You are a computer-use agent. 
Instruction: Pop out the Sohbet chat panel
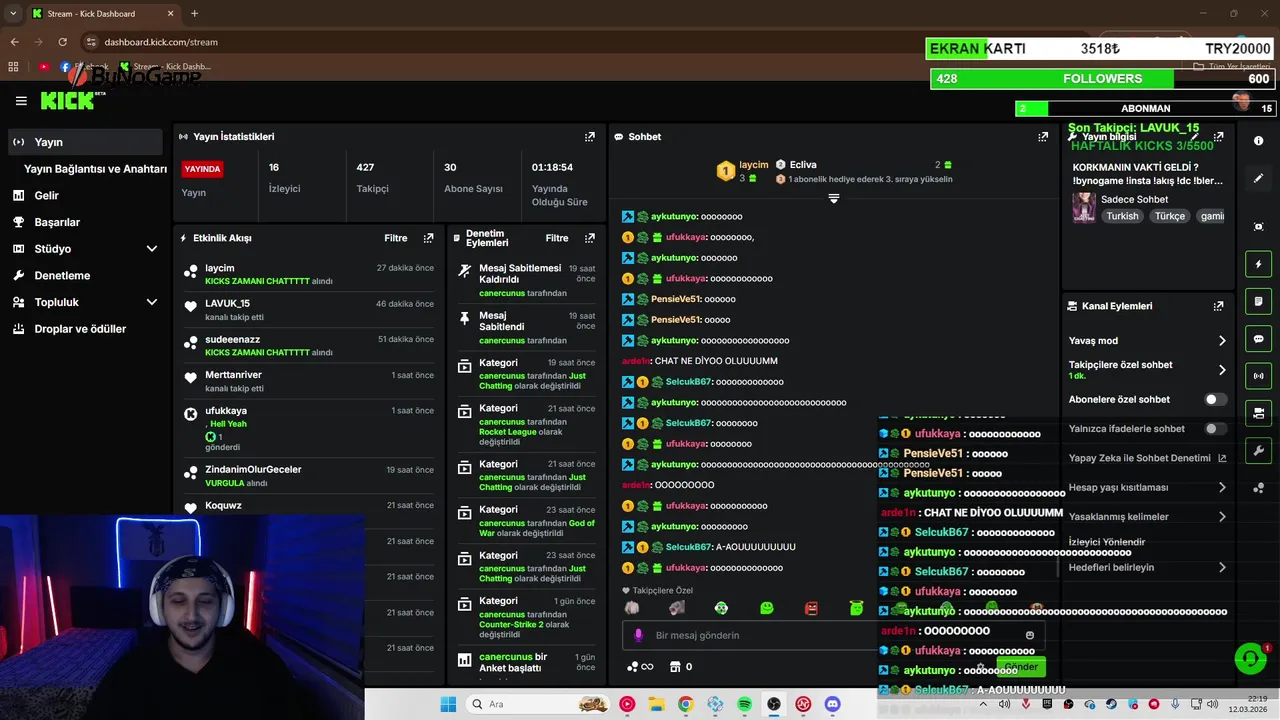click(x=1043, y=137)
